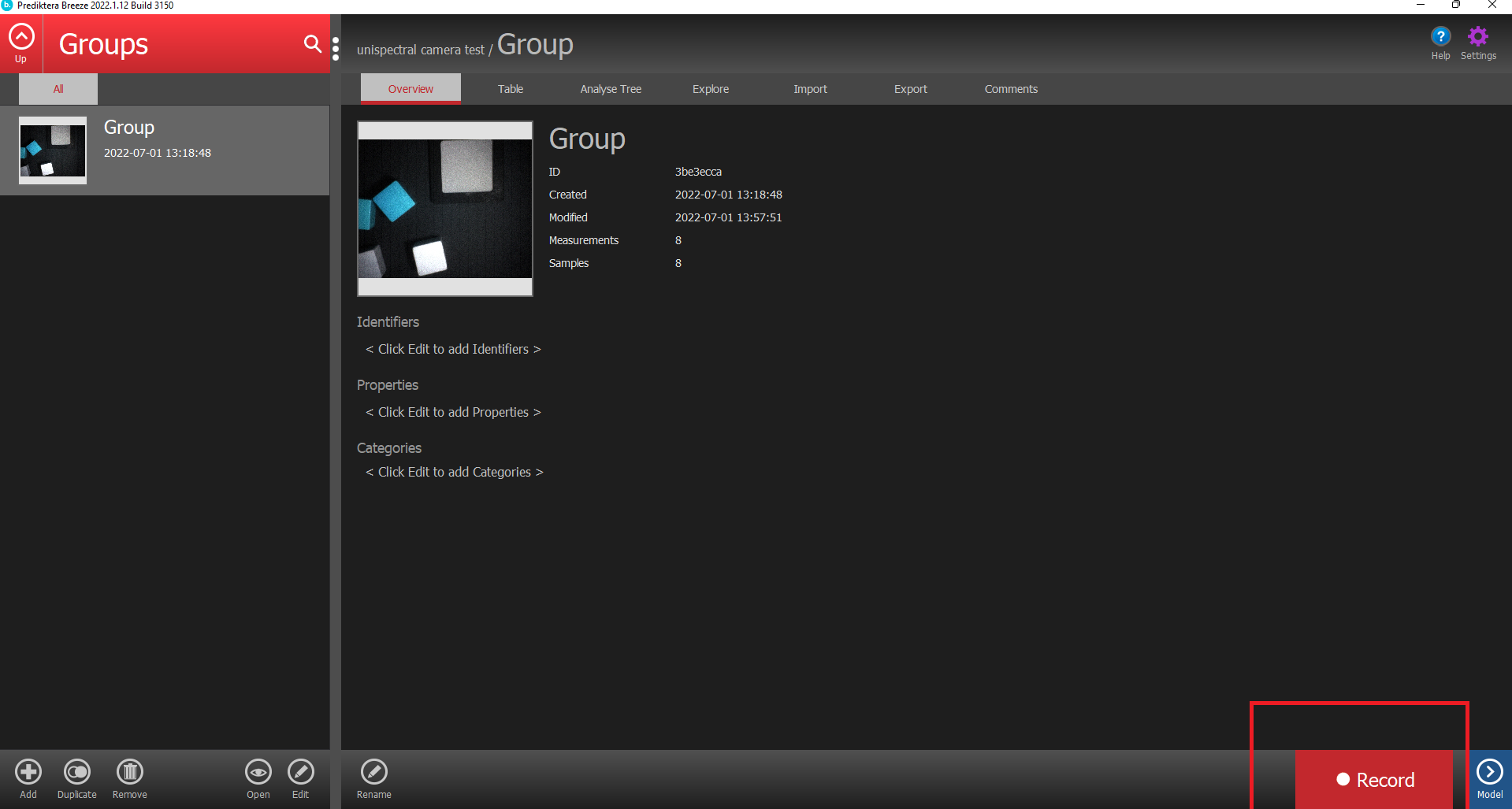This screenshot has width=1512, height=809.
Task: Open the Export tab
Action: pos(910,89)
